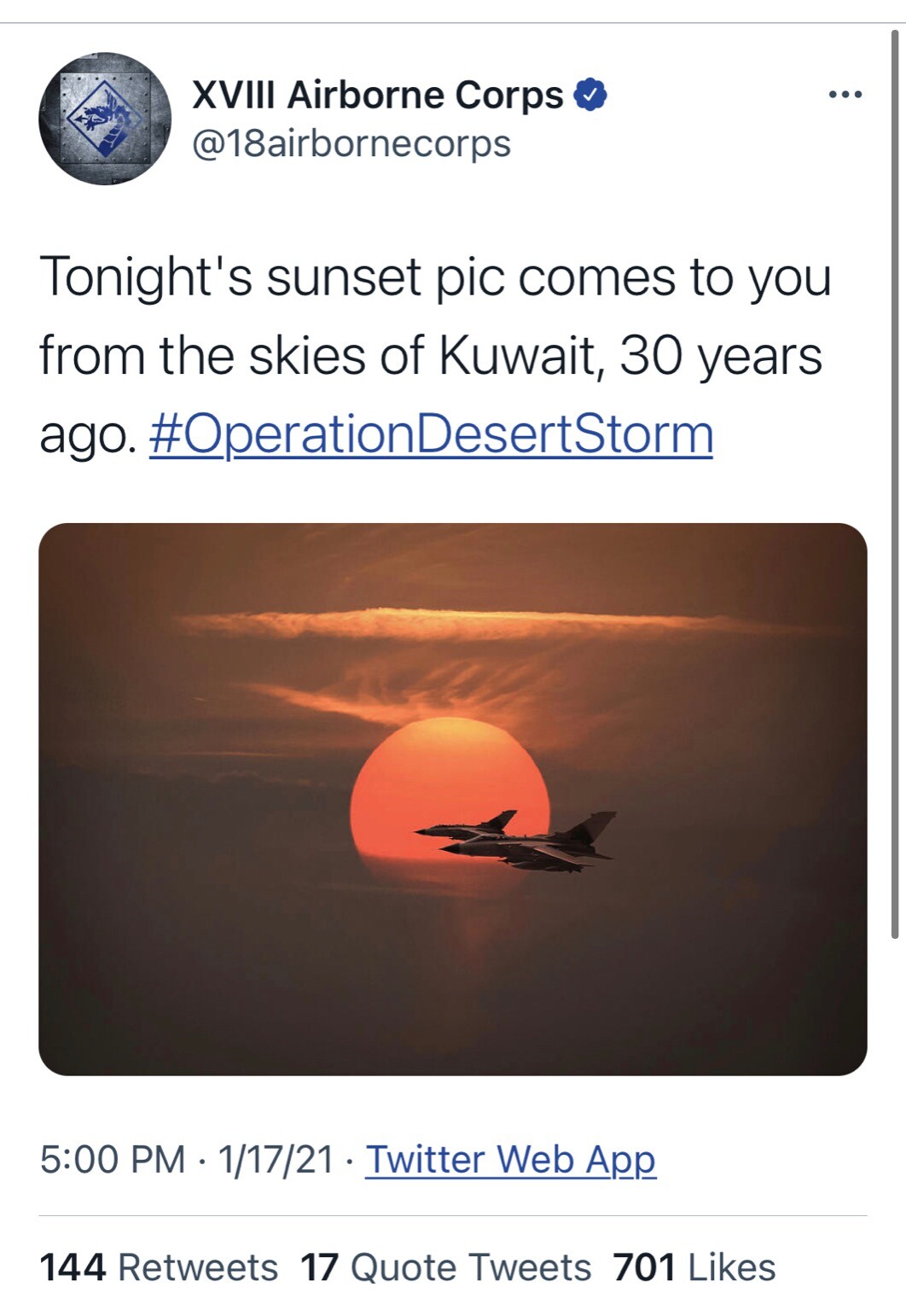906x1316 pixels.
Task: Open the @18airbornecorps handle link
Action: coord(351,143)
